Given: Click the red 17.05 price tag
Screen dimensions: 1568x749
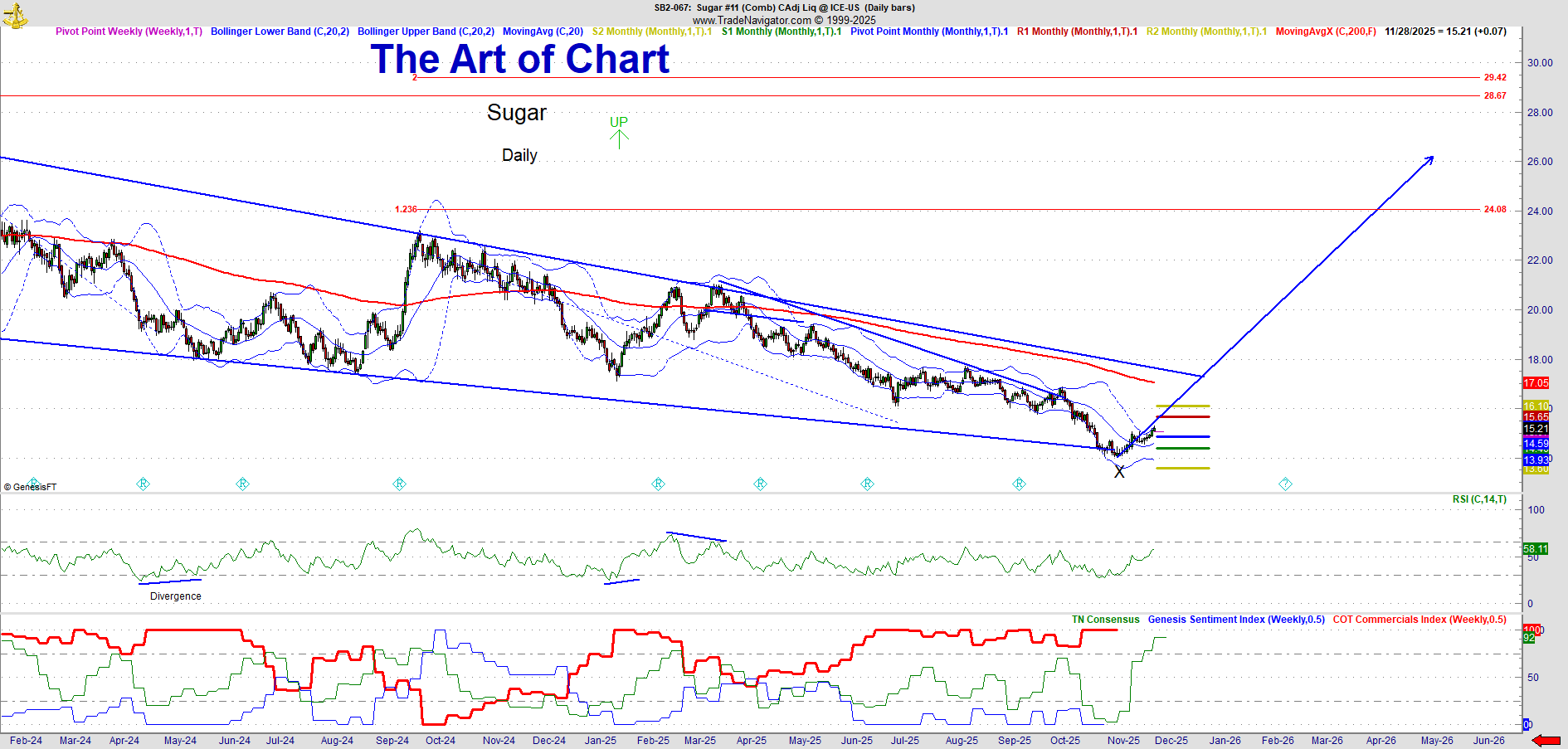Looking at the screenshot, I should [x=1536, y=383].
